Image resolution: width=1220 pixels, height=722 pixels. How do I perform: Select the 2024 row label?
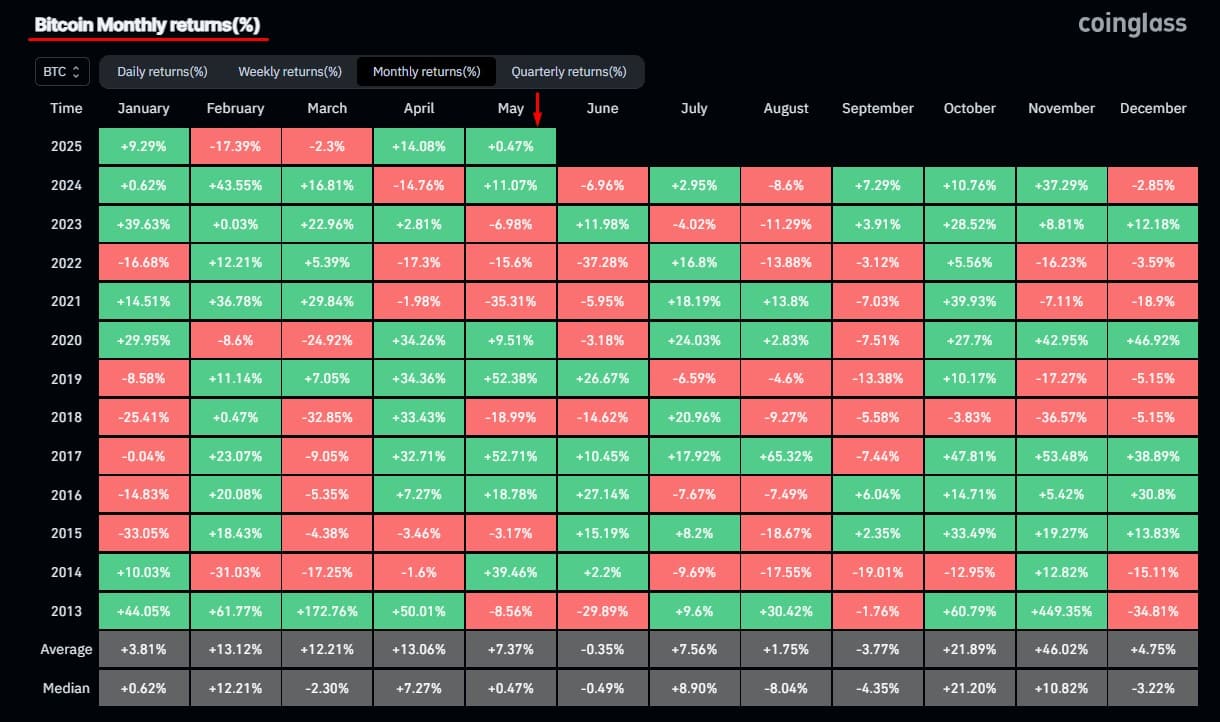point(66,185)
